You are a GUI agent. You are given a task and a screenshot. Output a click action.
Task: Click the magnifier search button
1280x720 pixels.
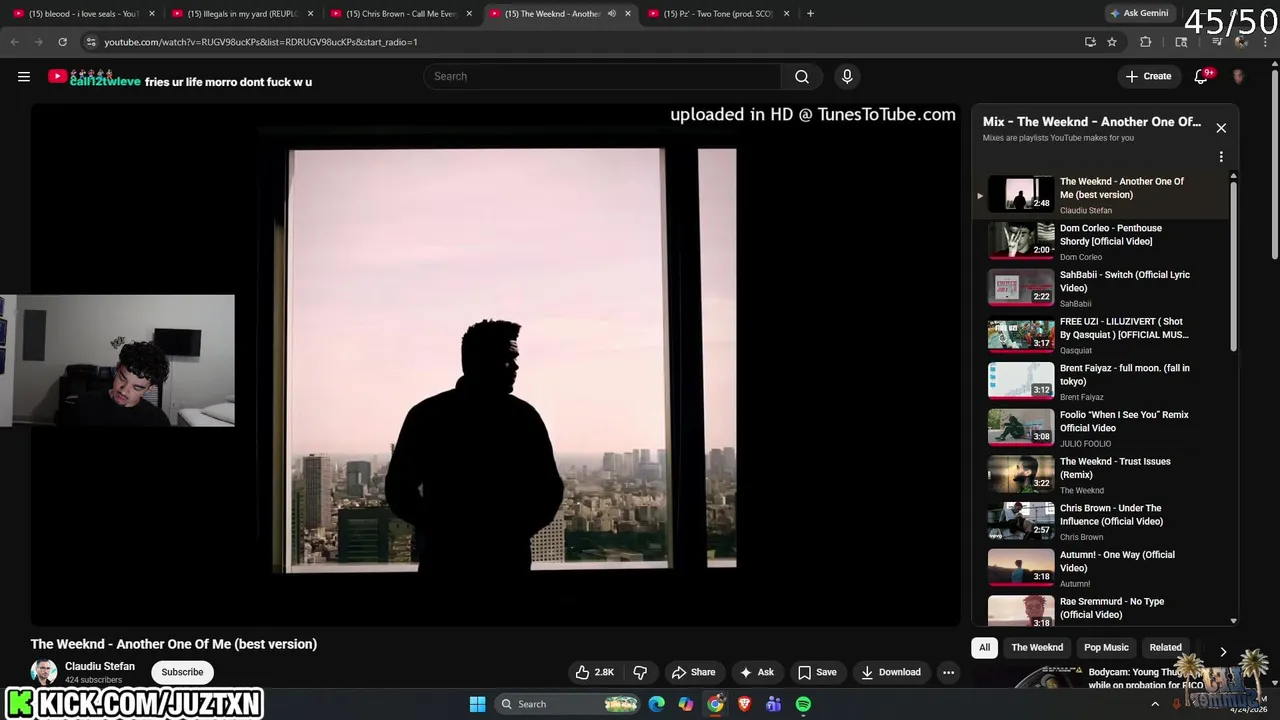802,76
